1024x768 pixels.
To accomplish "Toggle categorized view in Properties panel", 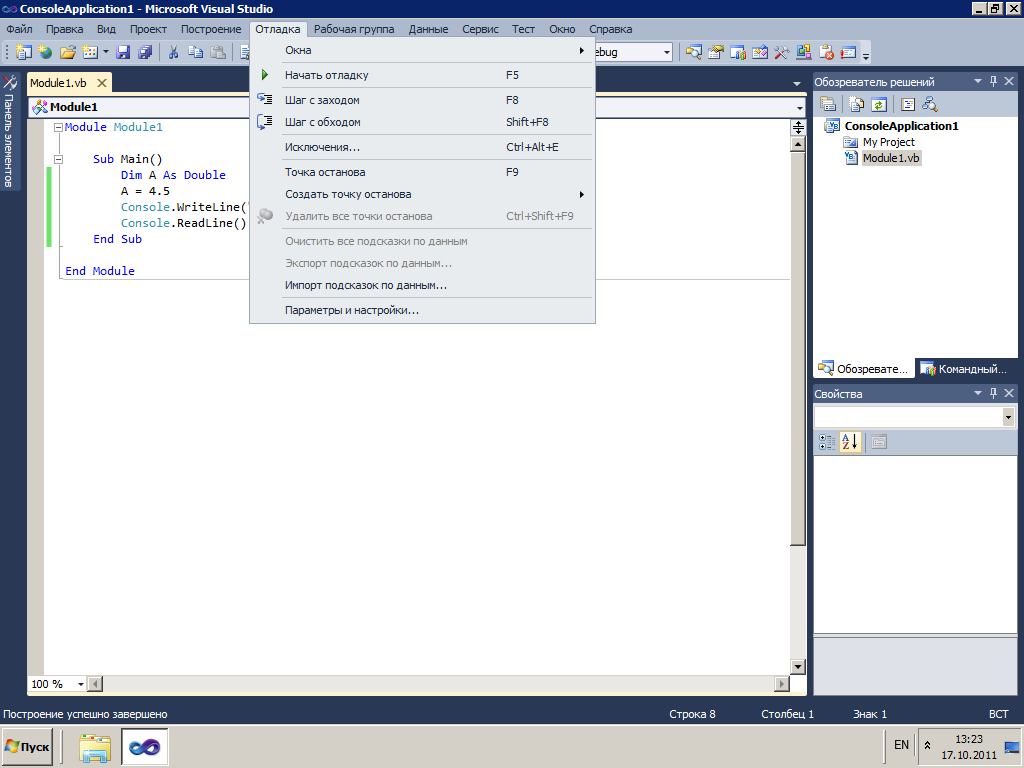I will click(x=827, y=442).
